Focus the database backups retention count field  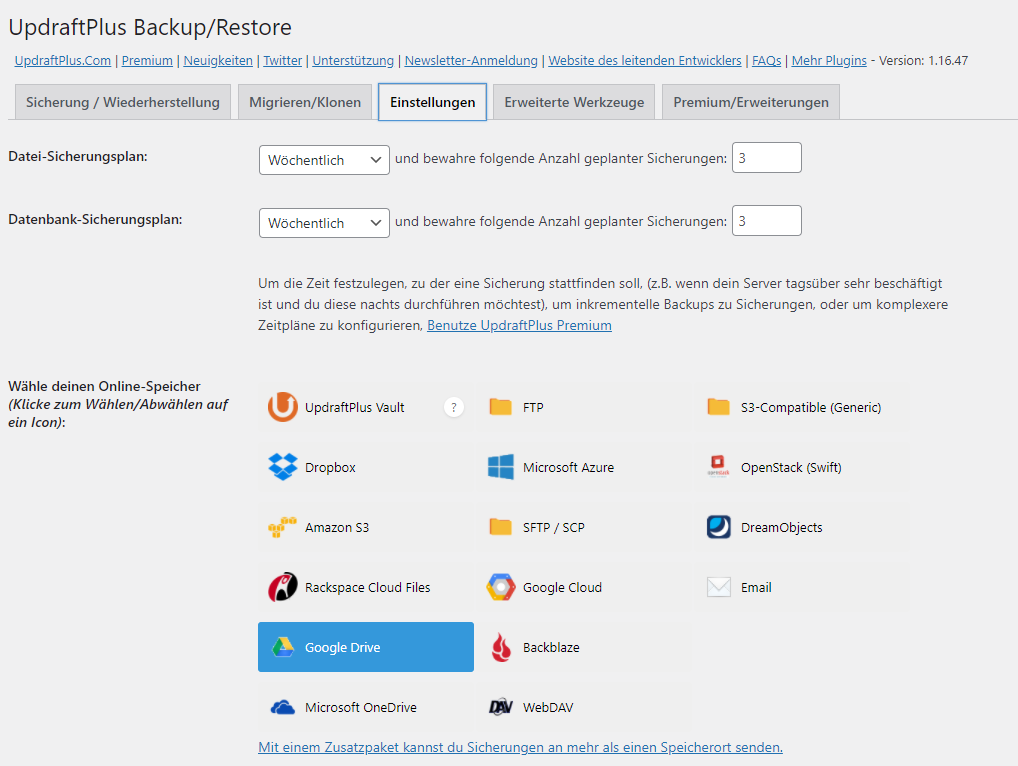click(x=767, y=221)
